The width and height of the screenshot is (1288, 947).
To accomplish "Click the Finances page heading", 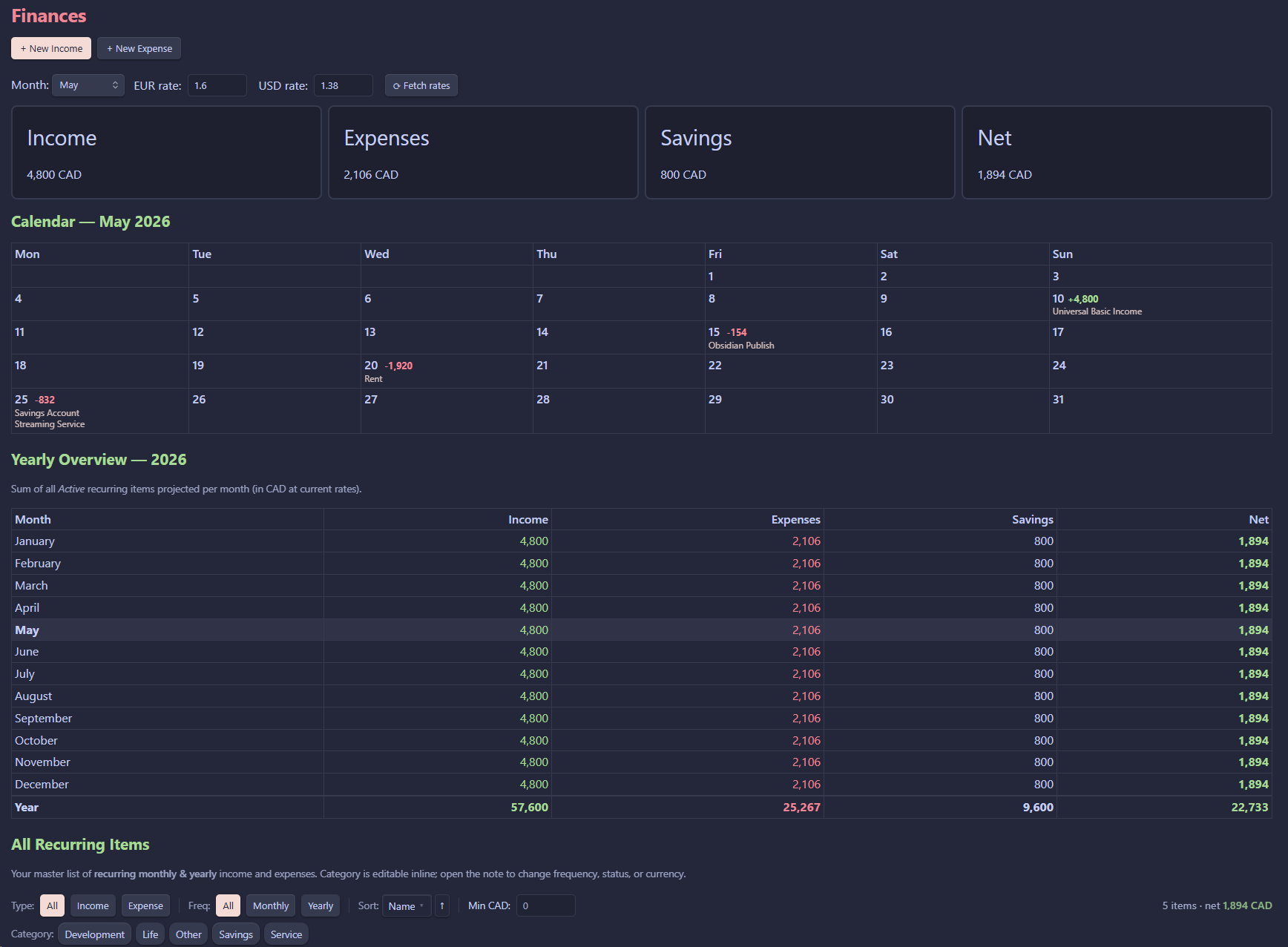I will 49,16.
